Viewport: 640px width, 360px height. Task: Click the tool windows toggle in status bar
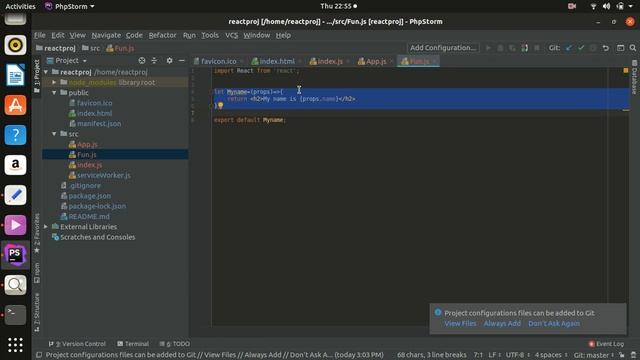(x=39, y=355)
